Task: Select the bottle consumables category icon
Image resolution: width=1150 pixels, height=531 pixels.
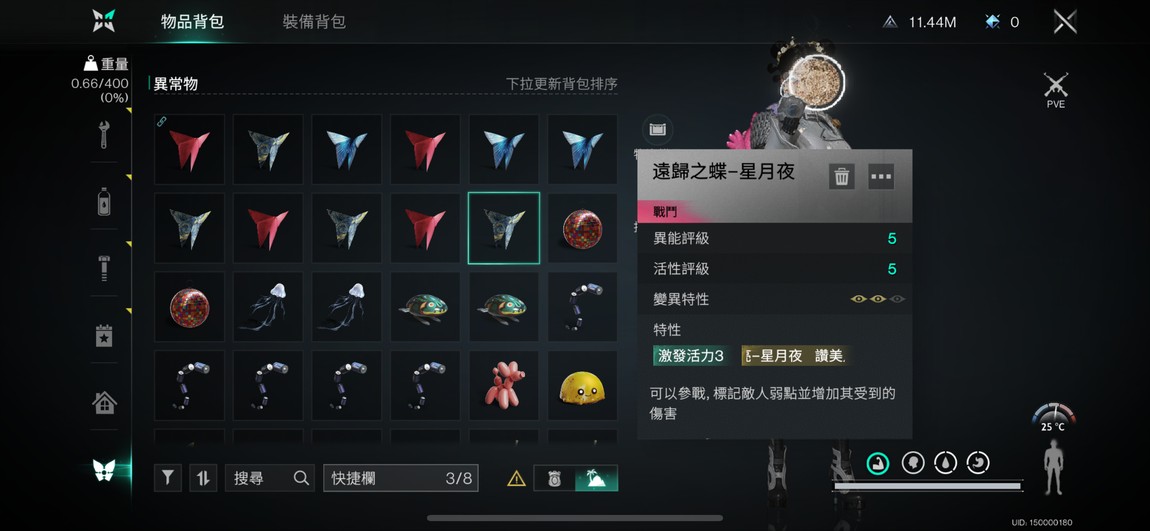Action: [x=104, y=202]
